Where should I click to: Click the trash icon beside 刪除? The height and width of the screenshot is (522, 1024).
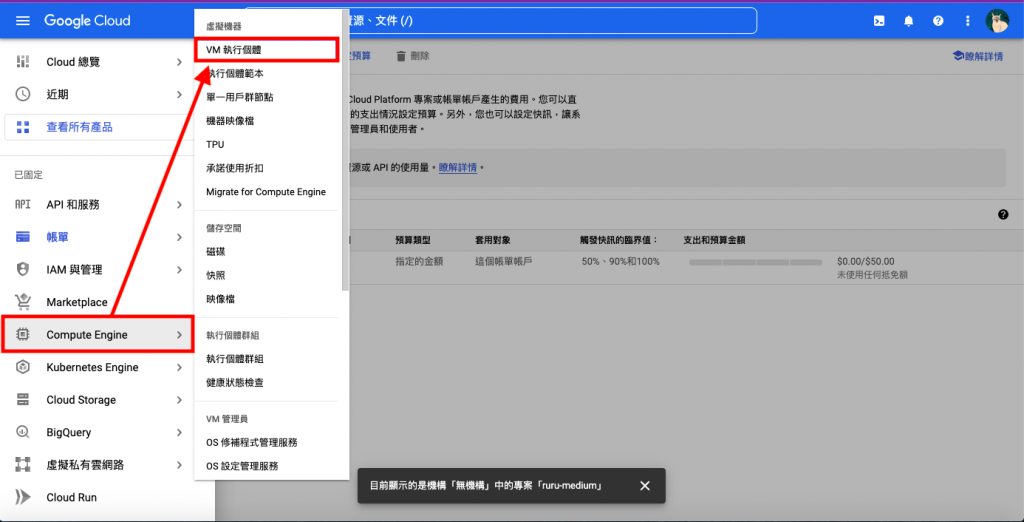point(401,56)
